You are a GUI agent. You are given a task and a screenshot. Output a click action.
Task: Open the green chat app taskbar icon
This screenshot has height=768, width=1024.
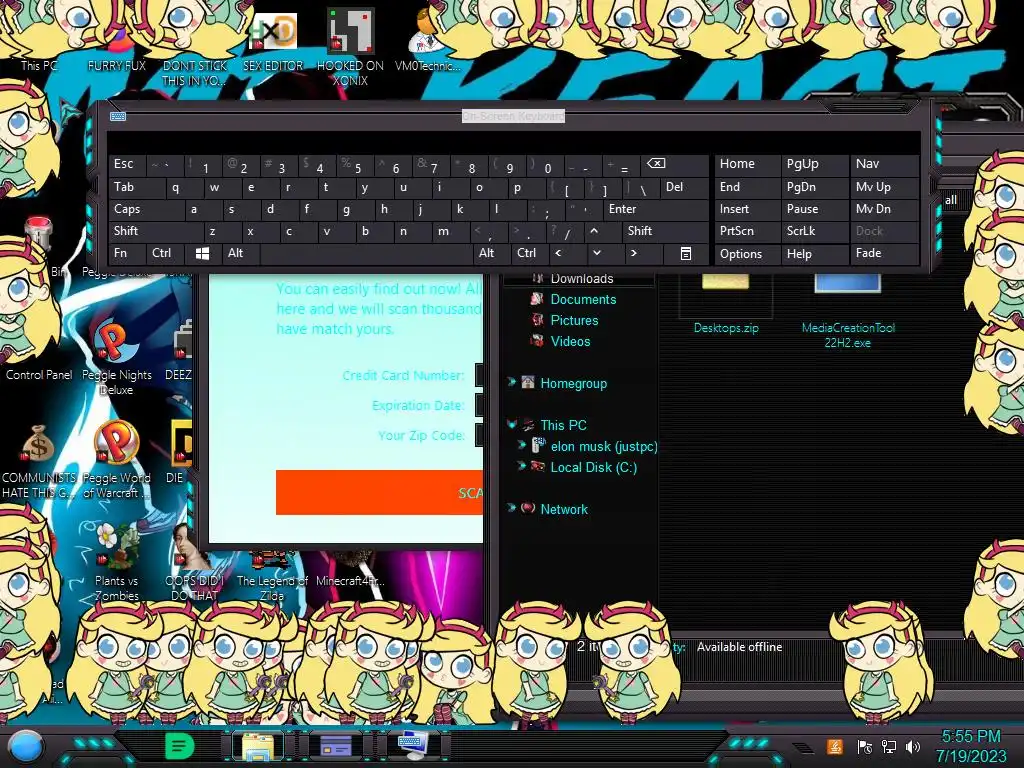[179, 746]
